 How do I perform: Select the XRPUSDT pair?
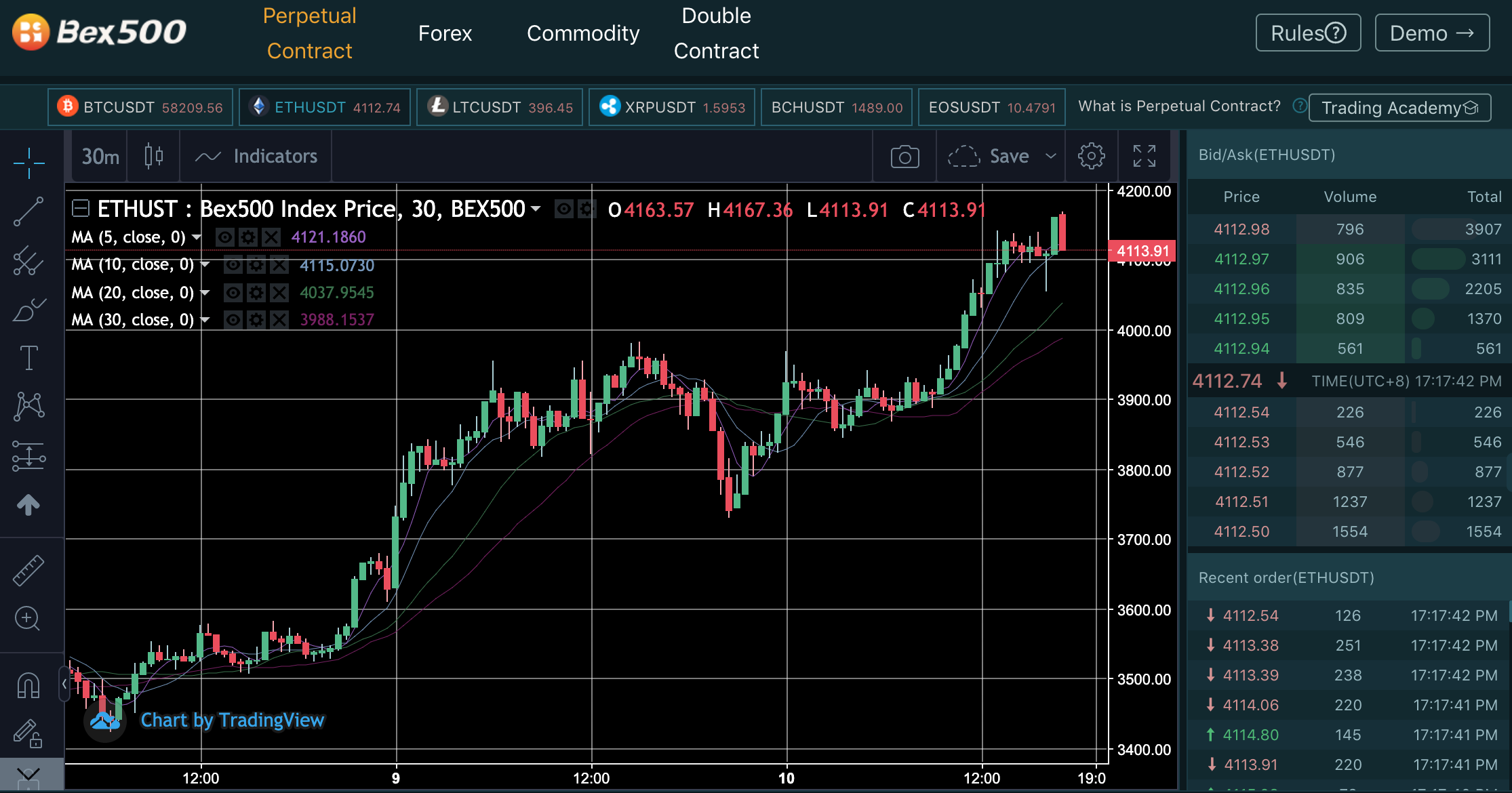click(672, 107)
